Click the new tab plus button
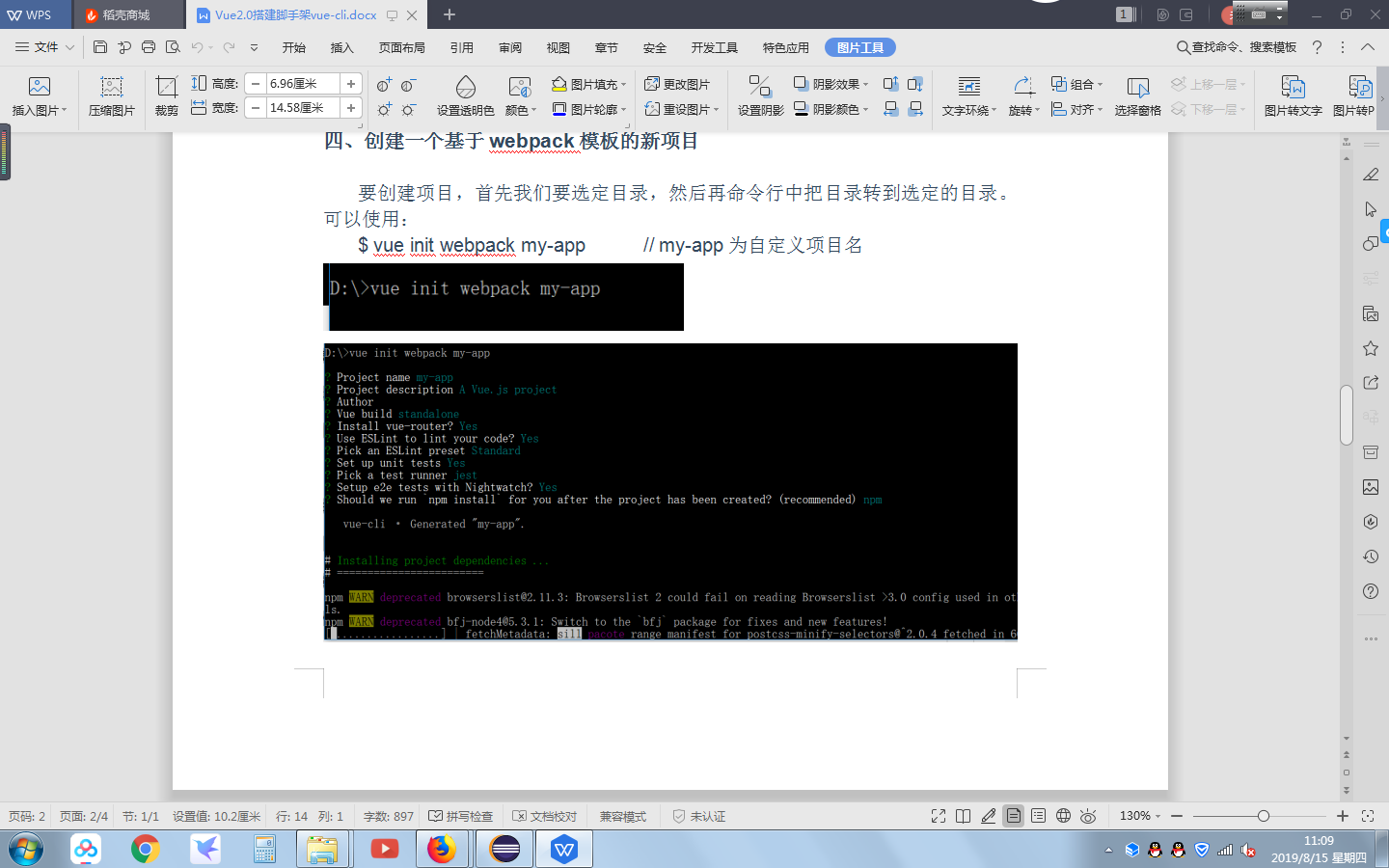This screenshot has width=1389, height=868. 449,14
